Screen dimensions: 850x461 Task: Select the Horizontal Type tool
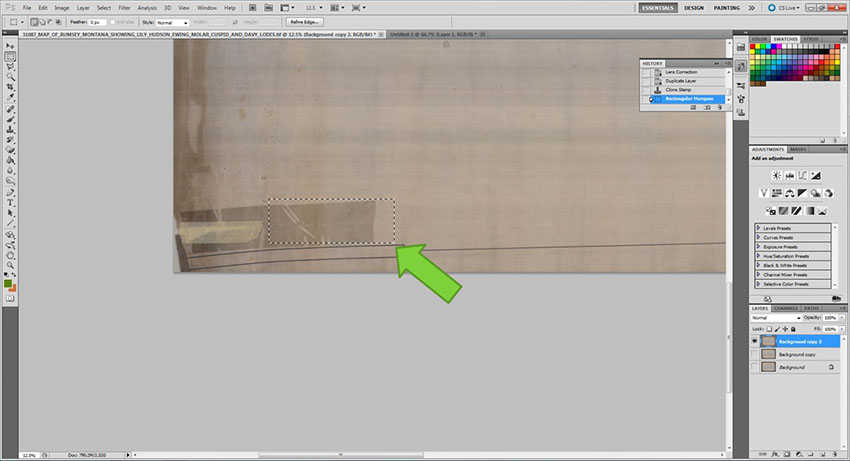click(10, 201)
